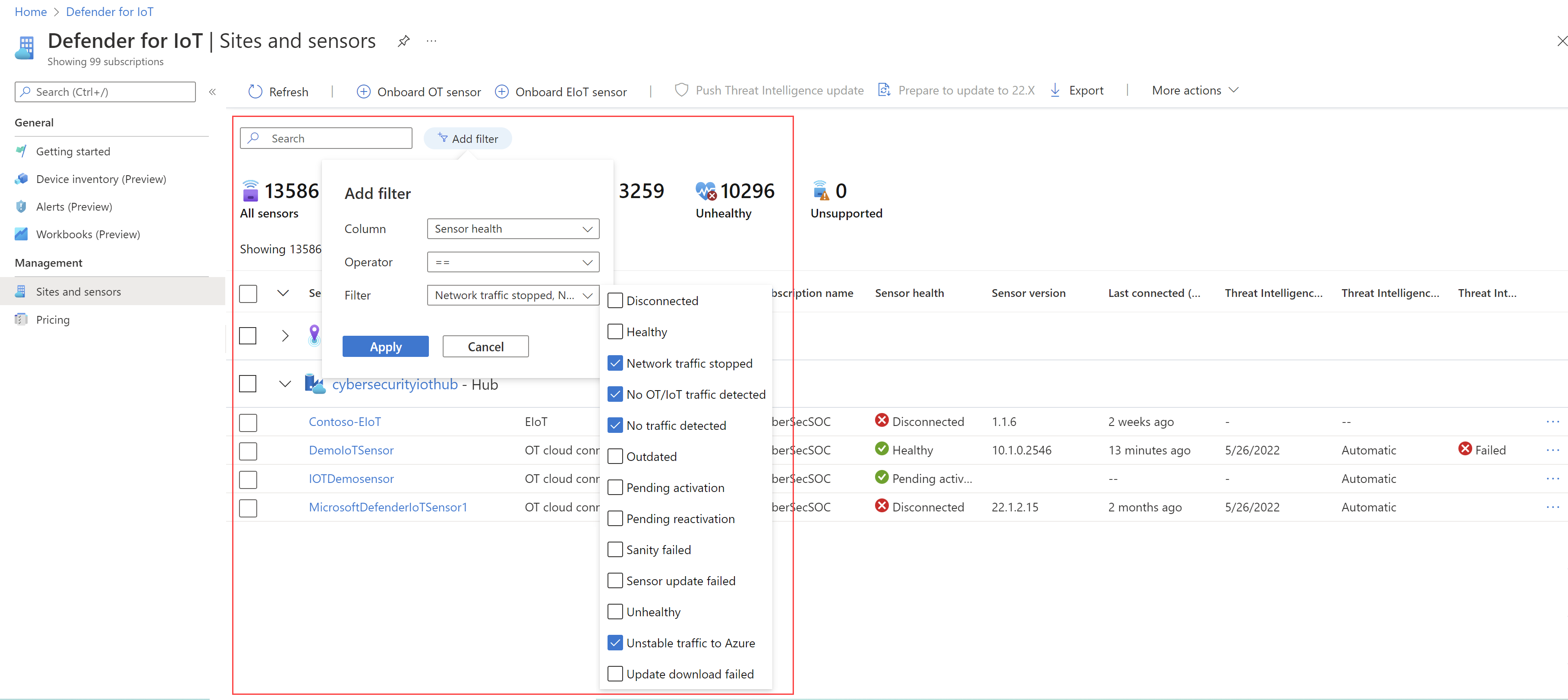Open the DemoIoTSensor link
Screen dimensions: 1568x700
pos(351,450)
